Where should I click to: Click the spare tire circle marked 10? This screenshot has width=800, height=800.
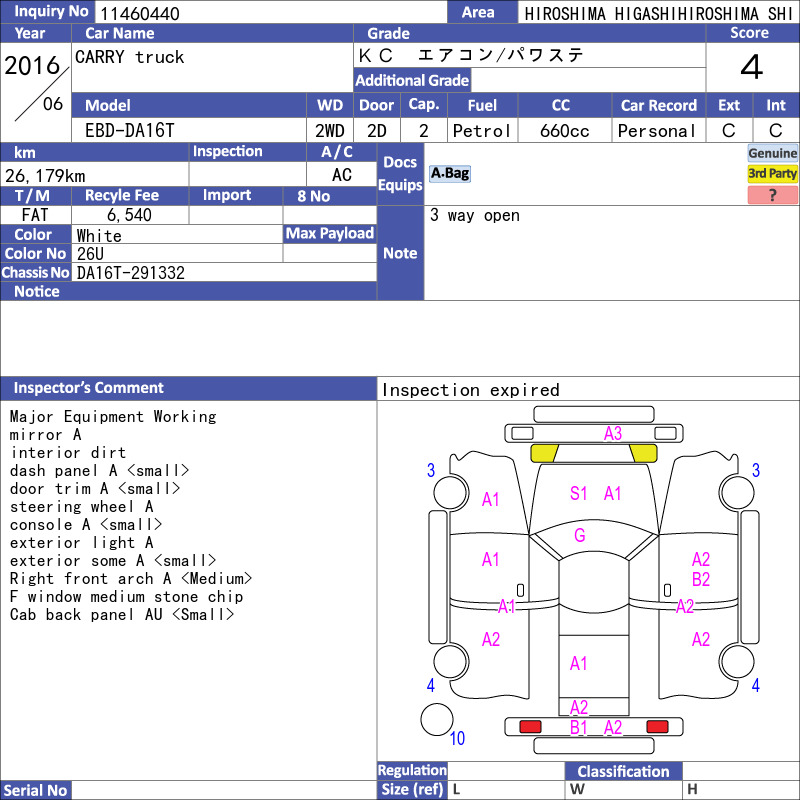(x=437, y=719)
